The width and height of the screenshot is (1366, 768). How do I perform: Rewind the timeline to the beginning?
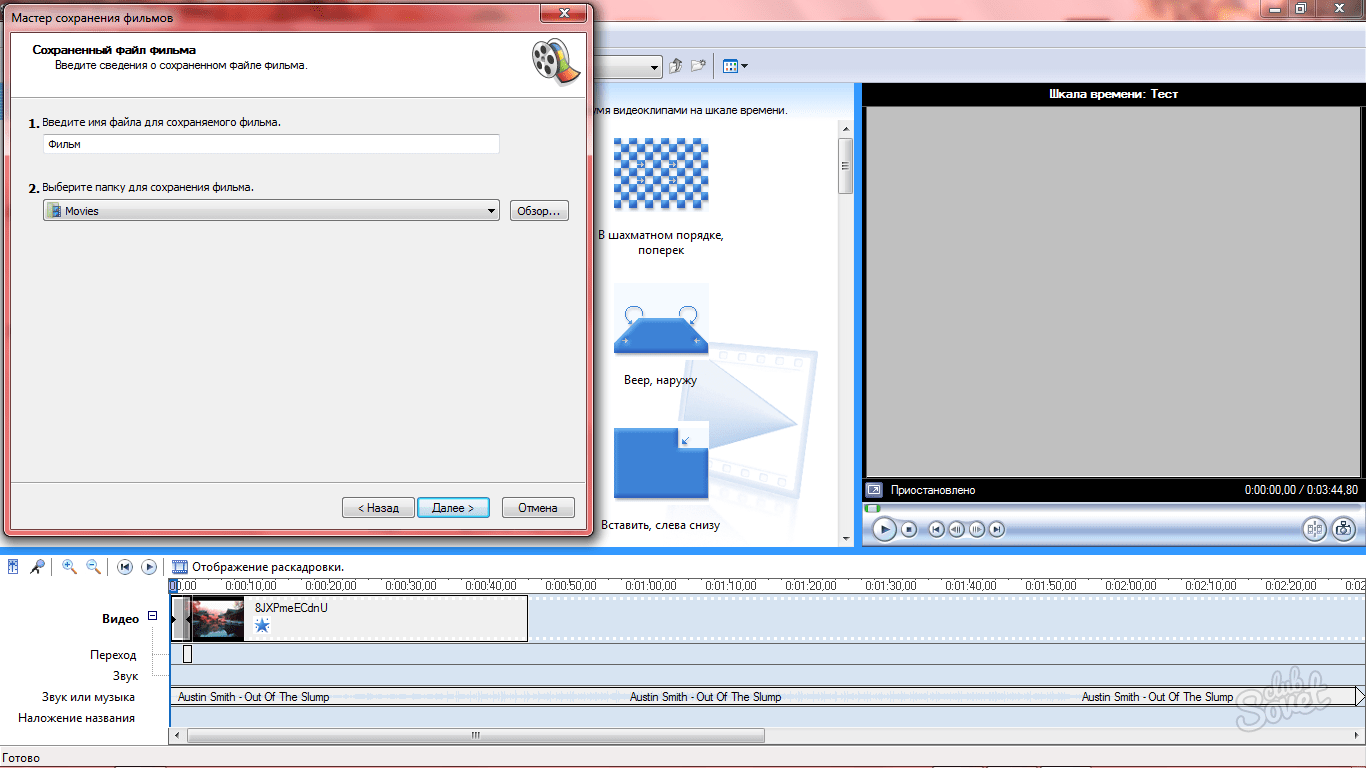125,567
